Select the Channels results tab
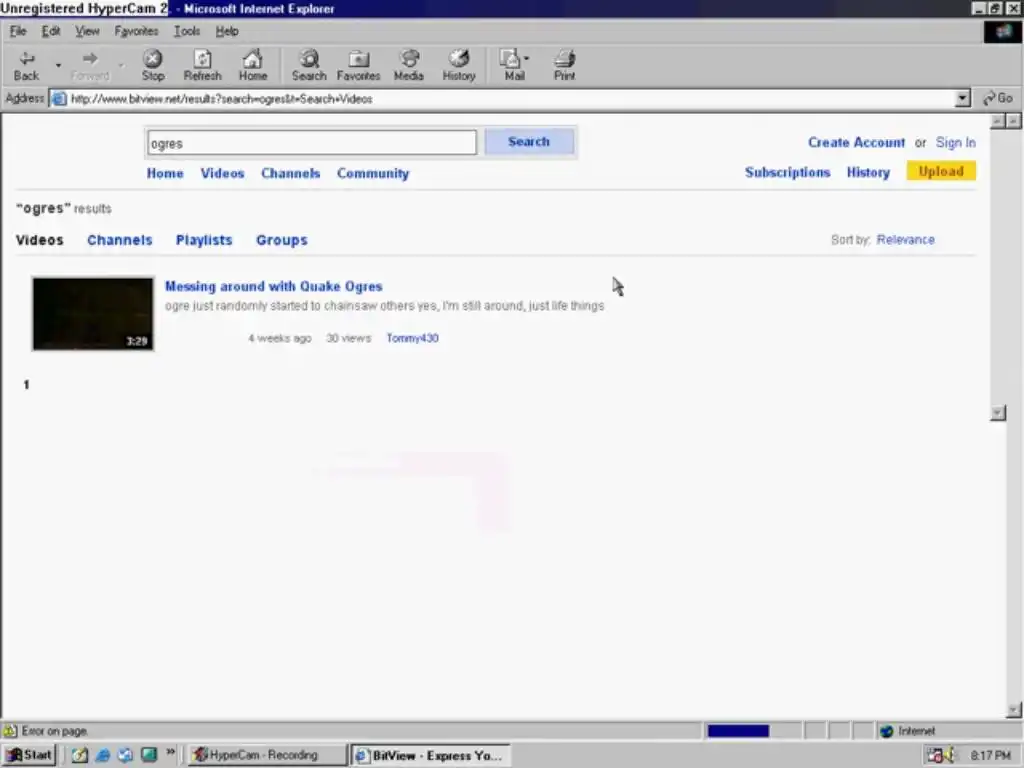This screenshot has width=1024, height=768. pyautogui.click(x=120, y=240)
